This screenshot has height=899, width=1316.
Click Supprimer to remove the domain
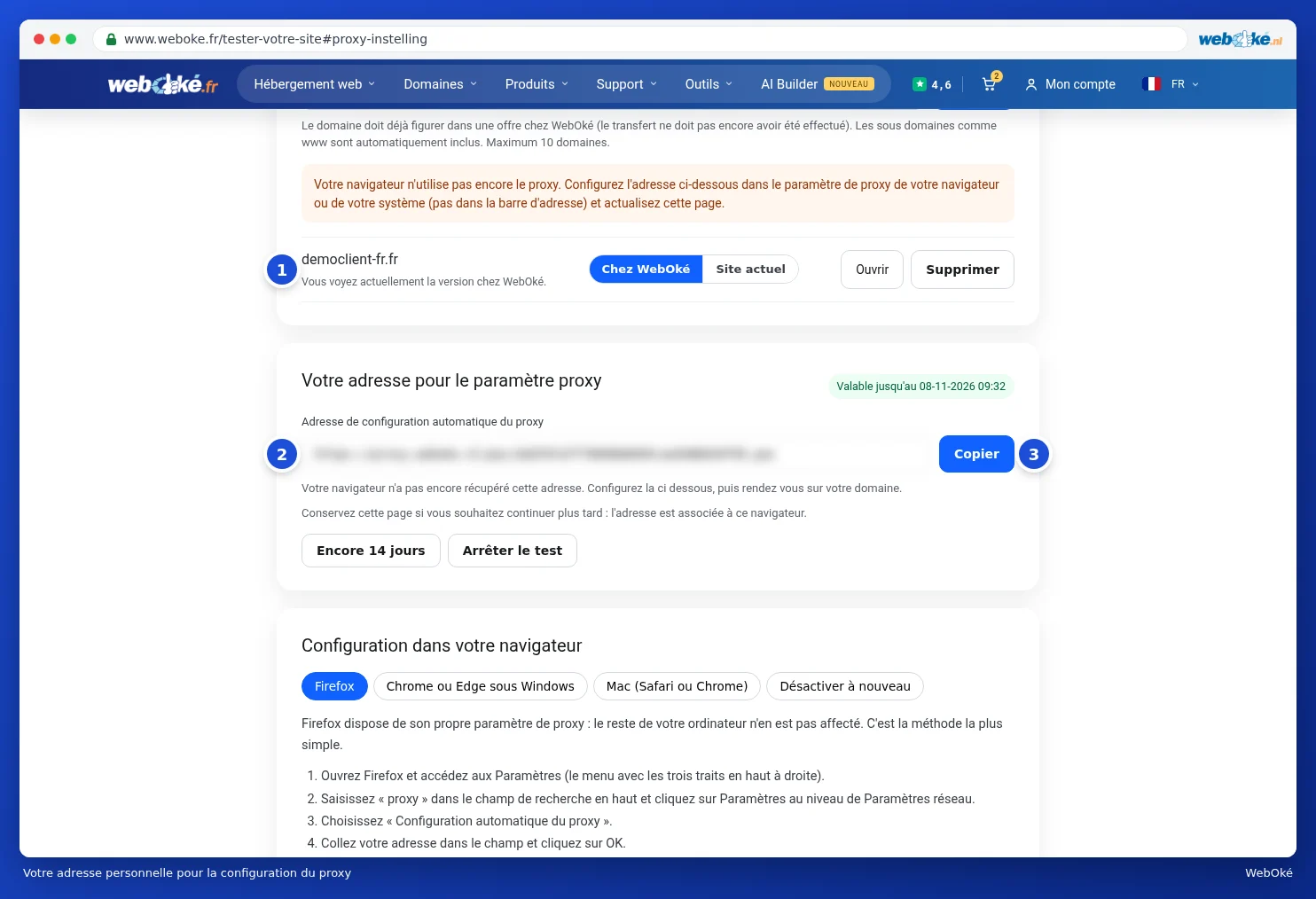(962, 270)
